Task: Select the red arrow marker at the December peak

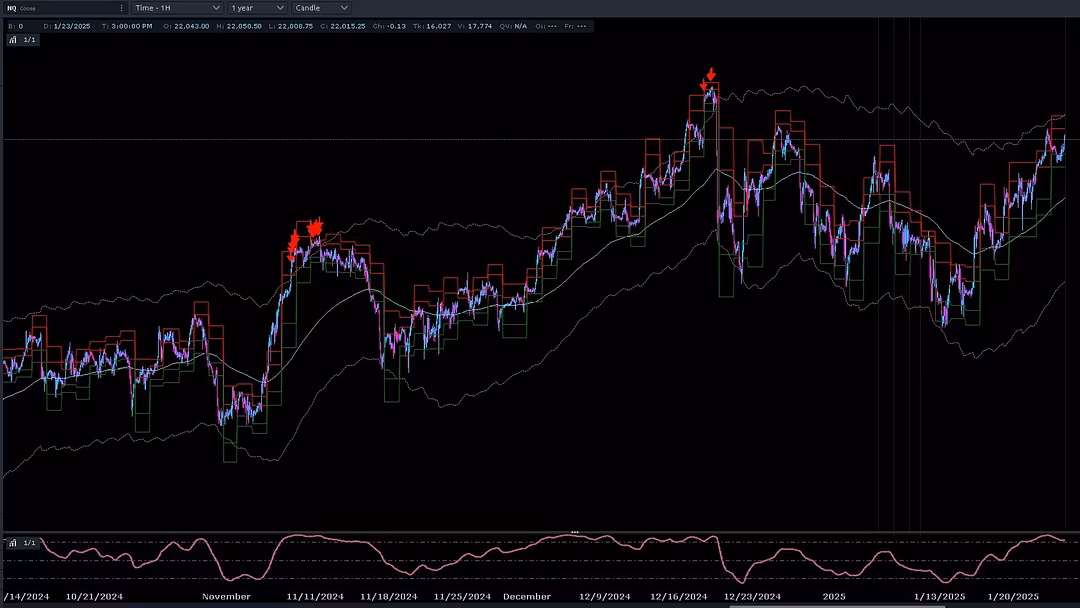Action: [710, 75]
